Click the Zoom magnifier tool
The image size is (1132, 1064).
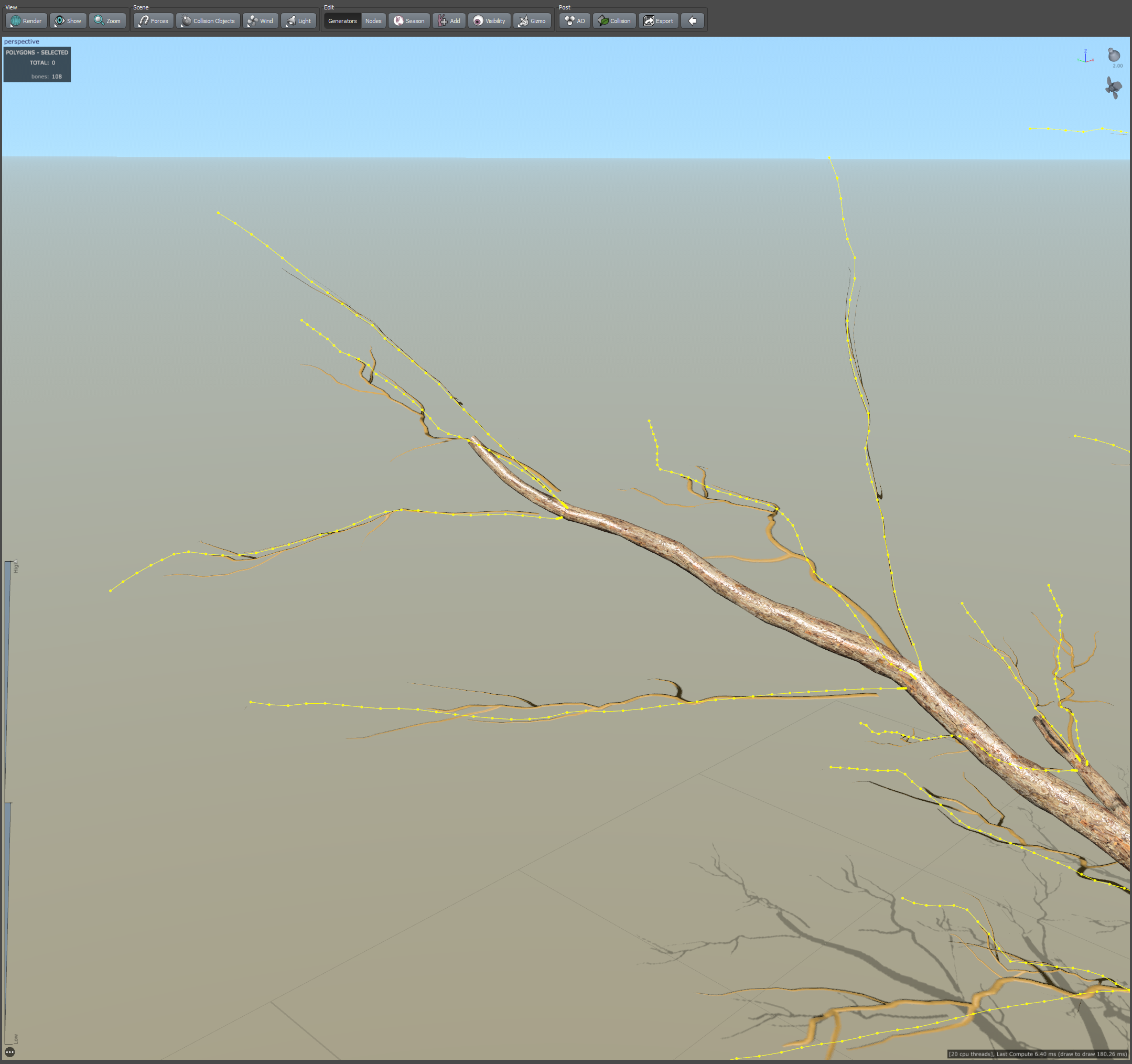tap(107, 21)
